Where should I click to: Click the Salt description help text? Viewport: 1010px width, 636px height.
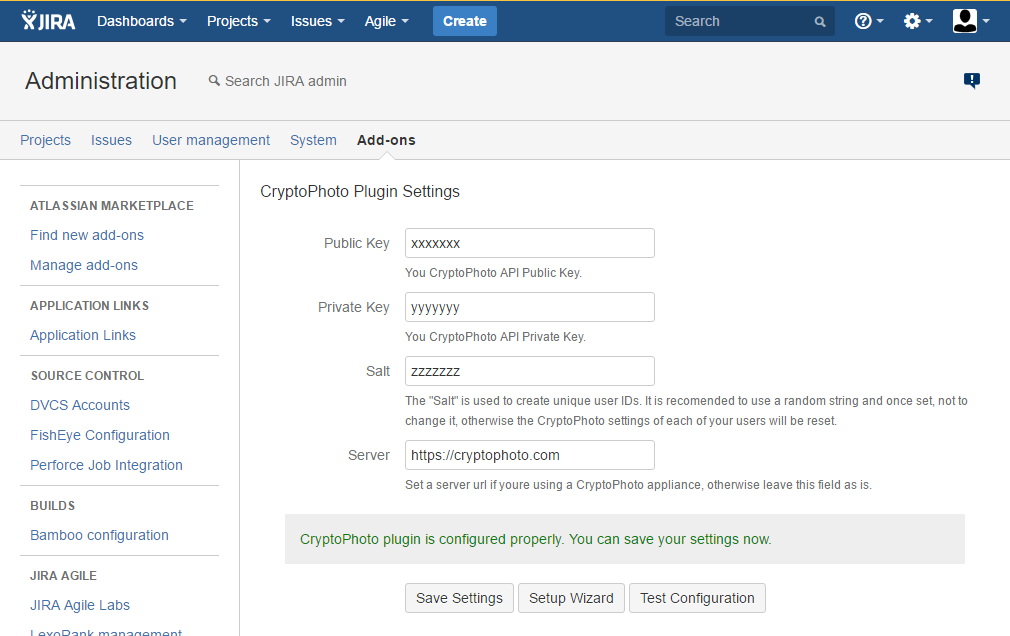click(x=686, y=410)
